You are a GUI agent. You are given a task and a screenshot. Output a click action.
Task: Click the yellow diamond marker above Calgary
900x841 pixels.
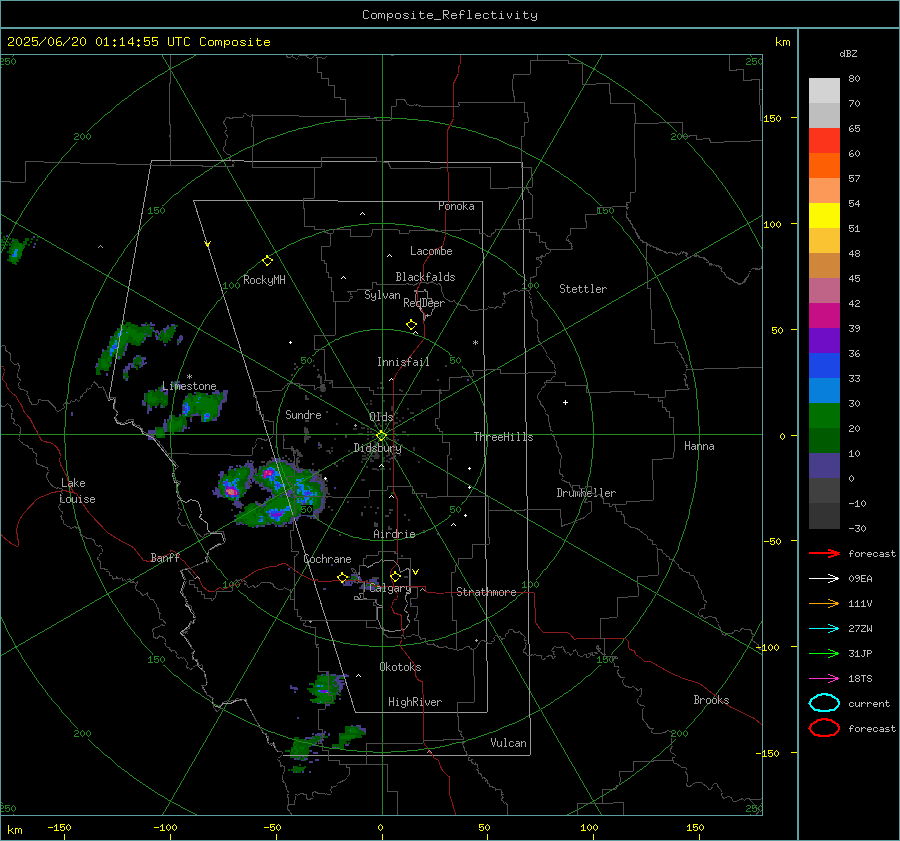tap(395, 576)
